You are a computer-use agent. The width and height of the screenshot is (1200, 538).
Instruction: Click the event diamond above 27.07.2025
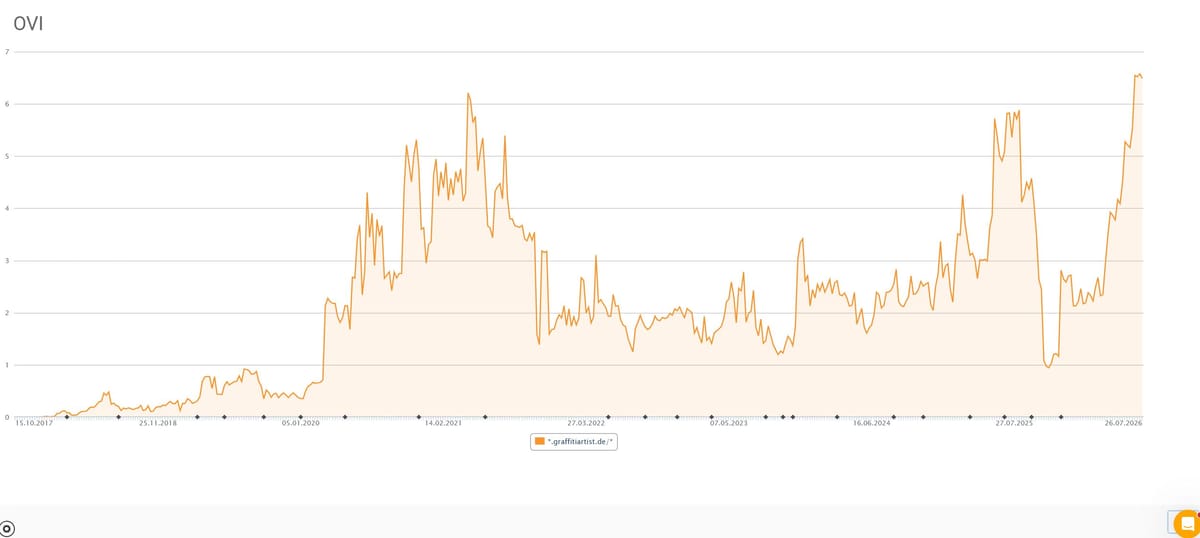tap(1004, 417)
